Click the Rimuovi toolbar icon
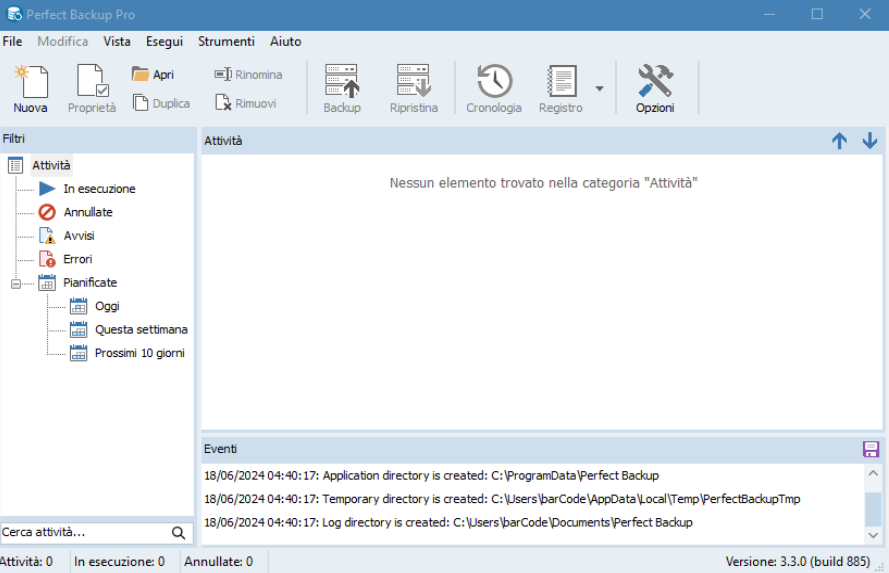 tap(223, 103)
